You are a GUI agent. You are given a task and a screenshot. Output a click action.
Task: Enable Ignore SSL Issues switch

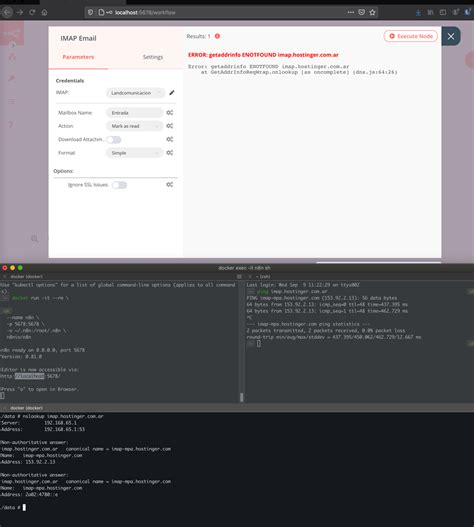(x=119, y=185)
